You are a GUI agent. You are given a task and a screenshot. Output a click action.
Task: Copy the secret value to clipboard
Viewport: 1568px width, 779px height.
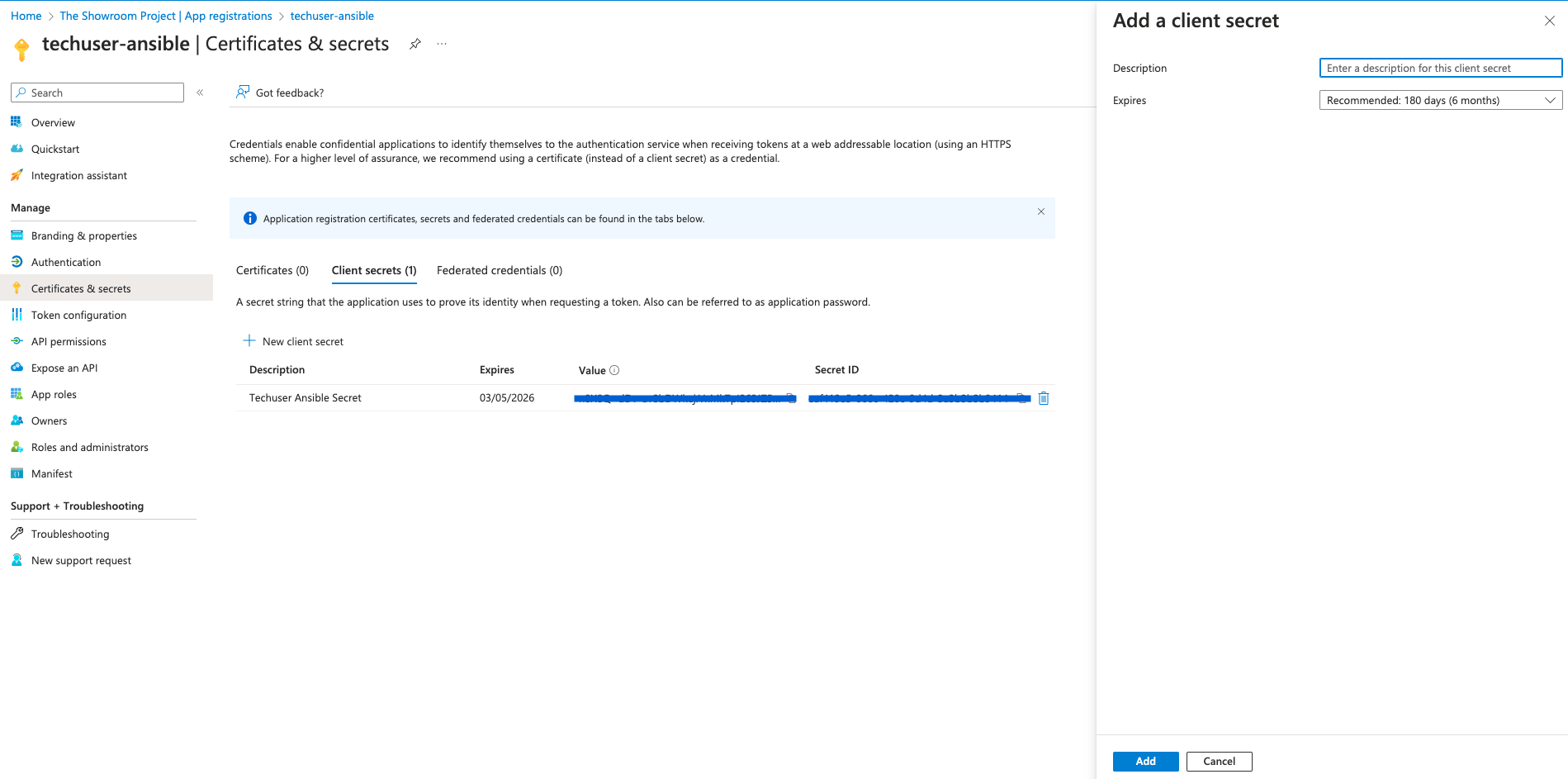click(790, 398)
